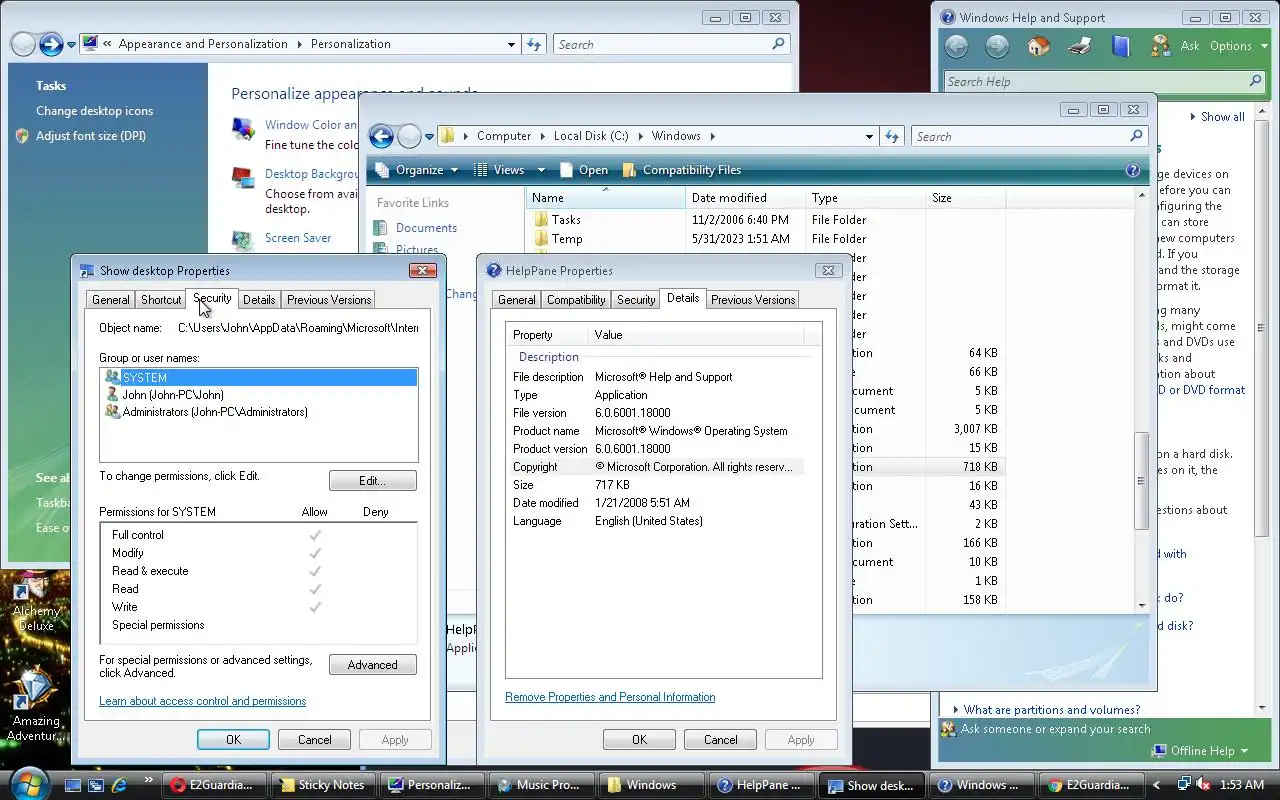Click the scroll down arrow in Explorer list
Image resolution: width=1280 pixels, height=800 pixels.
pyautogui.click(x=1142, y=605)
